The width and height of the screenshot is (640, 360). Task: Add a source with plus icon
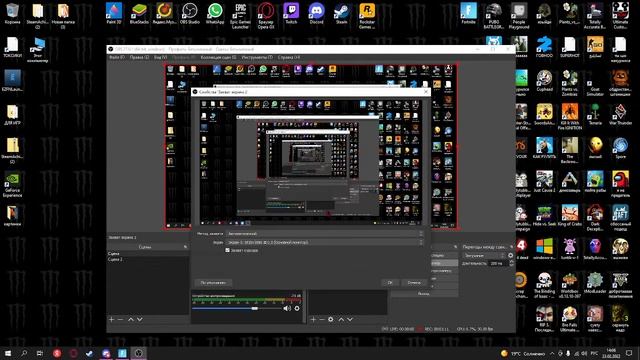[313, 320]
